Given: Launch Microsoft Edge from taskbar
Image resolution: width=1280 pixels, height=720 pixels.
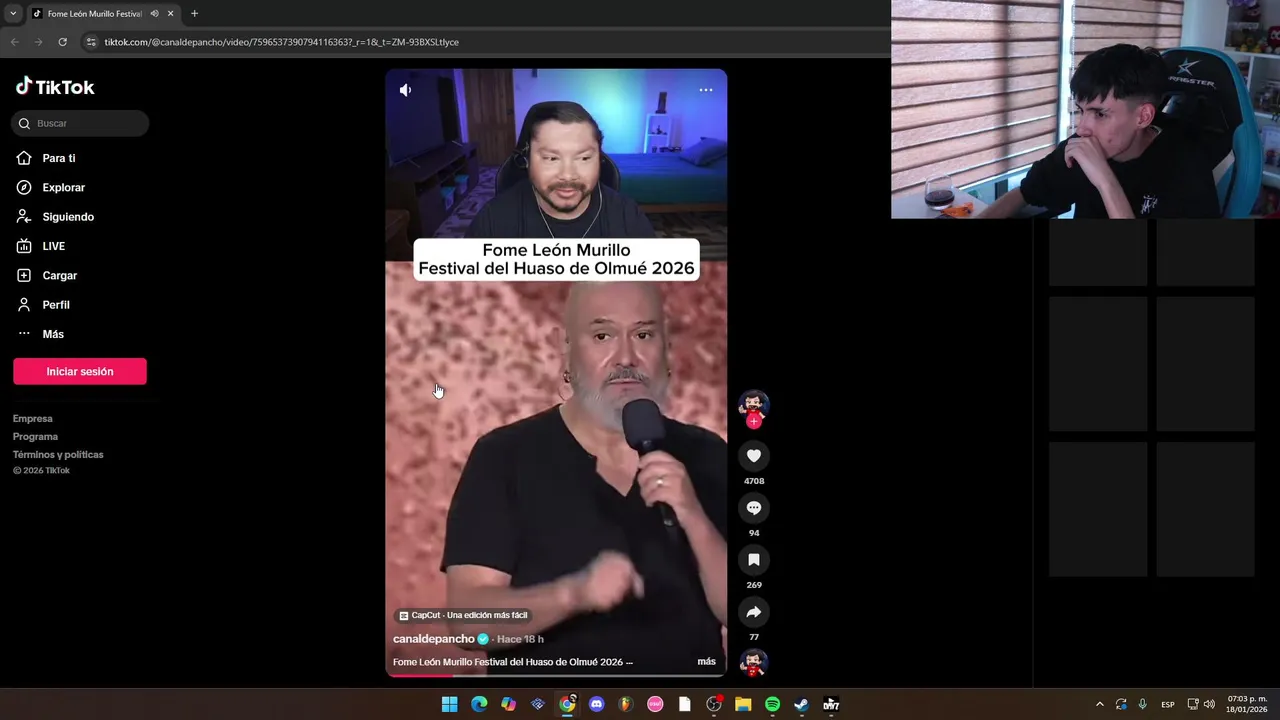Looking at the screenshot, I should click(x=479, y=704).
